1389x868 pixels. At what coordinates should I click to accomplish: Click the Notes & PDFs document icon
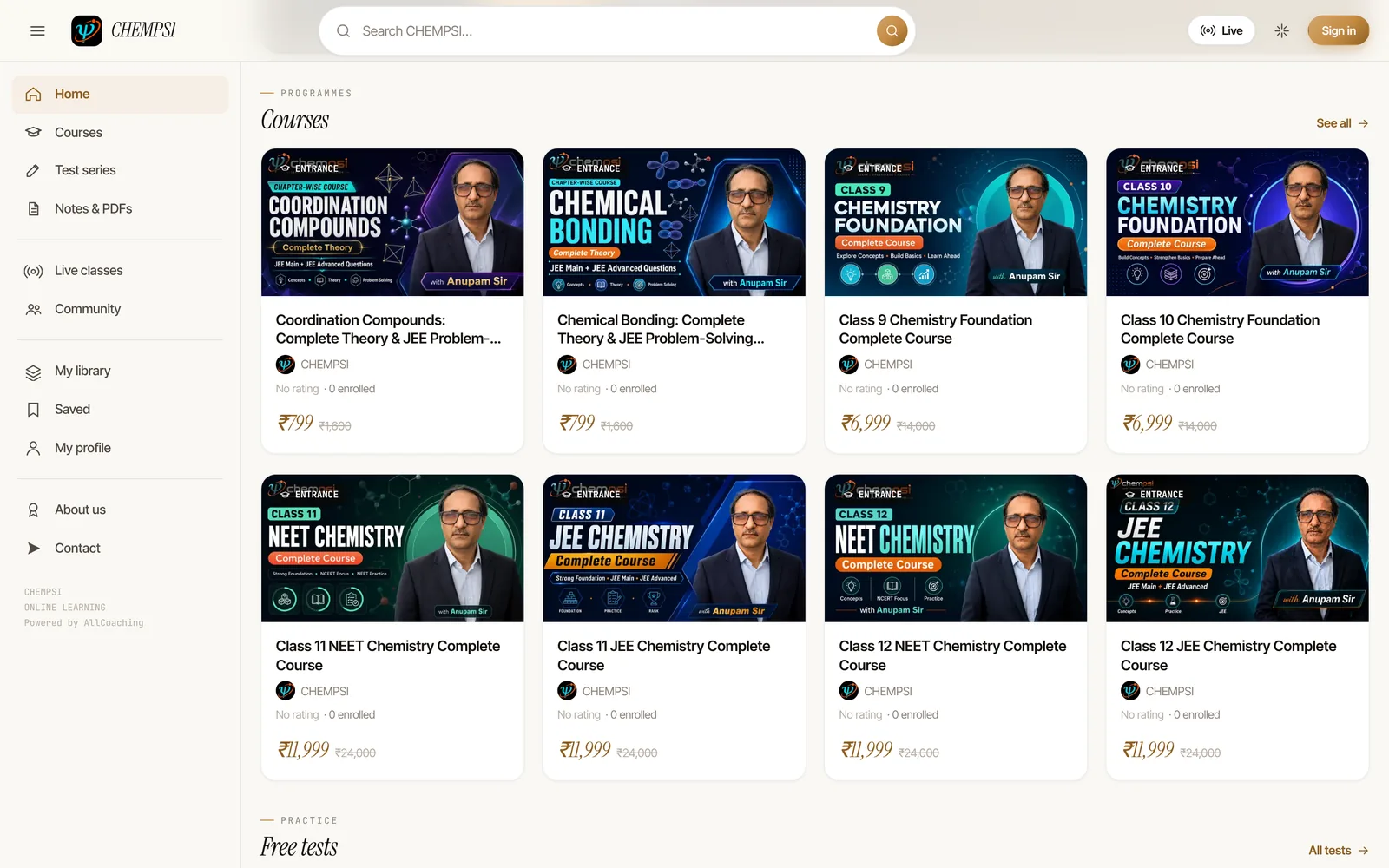[34, 209]
